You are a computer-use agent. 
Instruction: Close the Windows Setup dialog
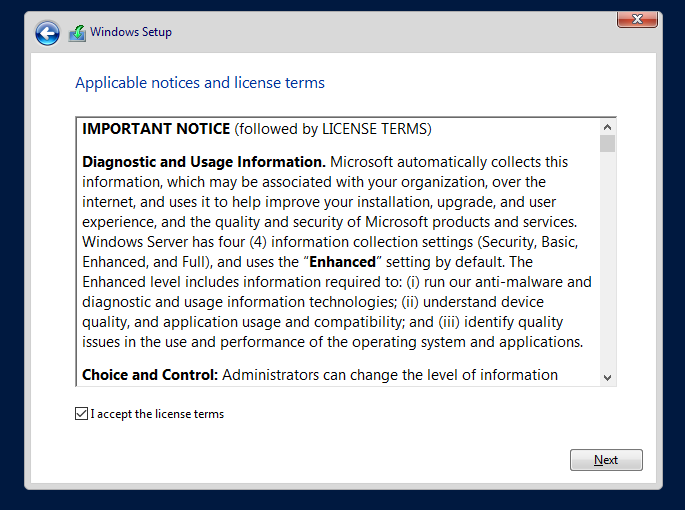(637, 19)
